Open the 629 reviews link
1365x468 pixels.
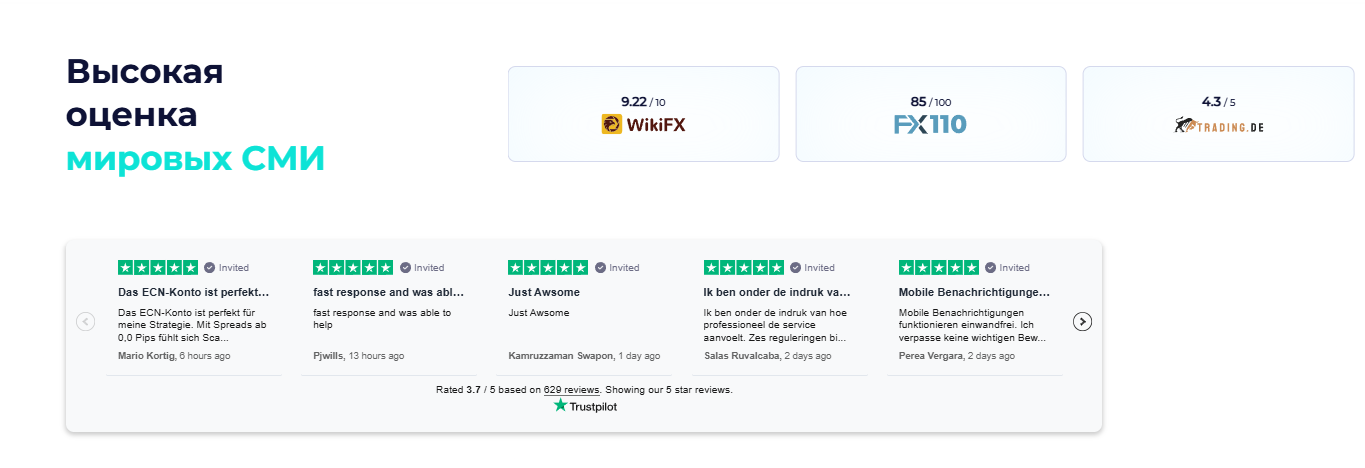pyautogui.click(x=572, y=390)
